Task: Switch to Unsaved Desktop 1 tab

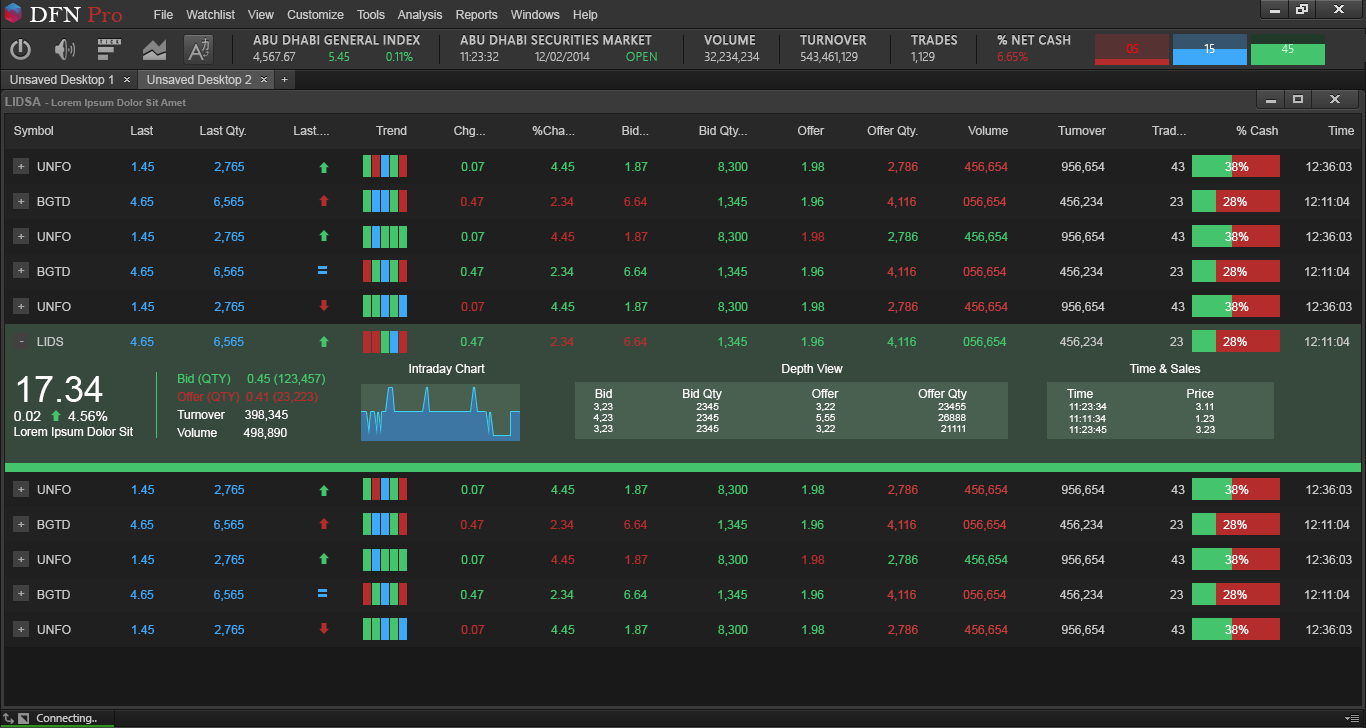Action: [x=62, y=80]
